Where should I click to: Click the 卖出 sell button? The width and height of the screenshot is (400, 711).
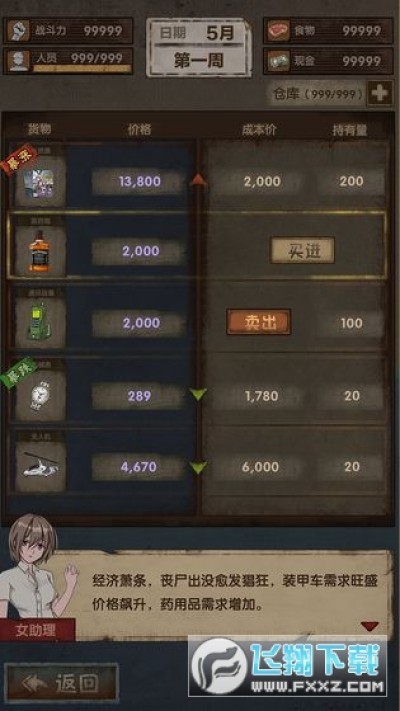point(259,322)
